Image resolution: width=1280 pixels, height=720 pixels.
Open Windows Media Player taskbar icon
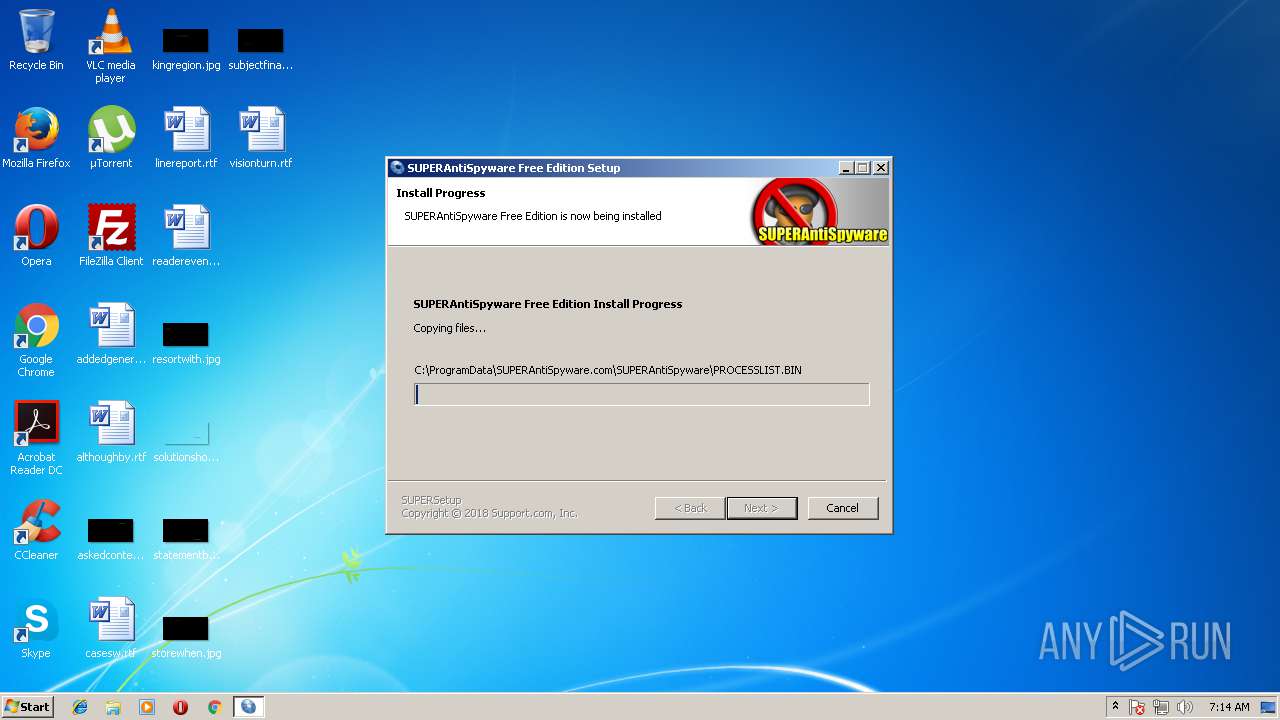click(x=147, y=707)
